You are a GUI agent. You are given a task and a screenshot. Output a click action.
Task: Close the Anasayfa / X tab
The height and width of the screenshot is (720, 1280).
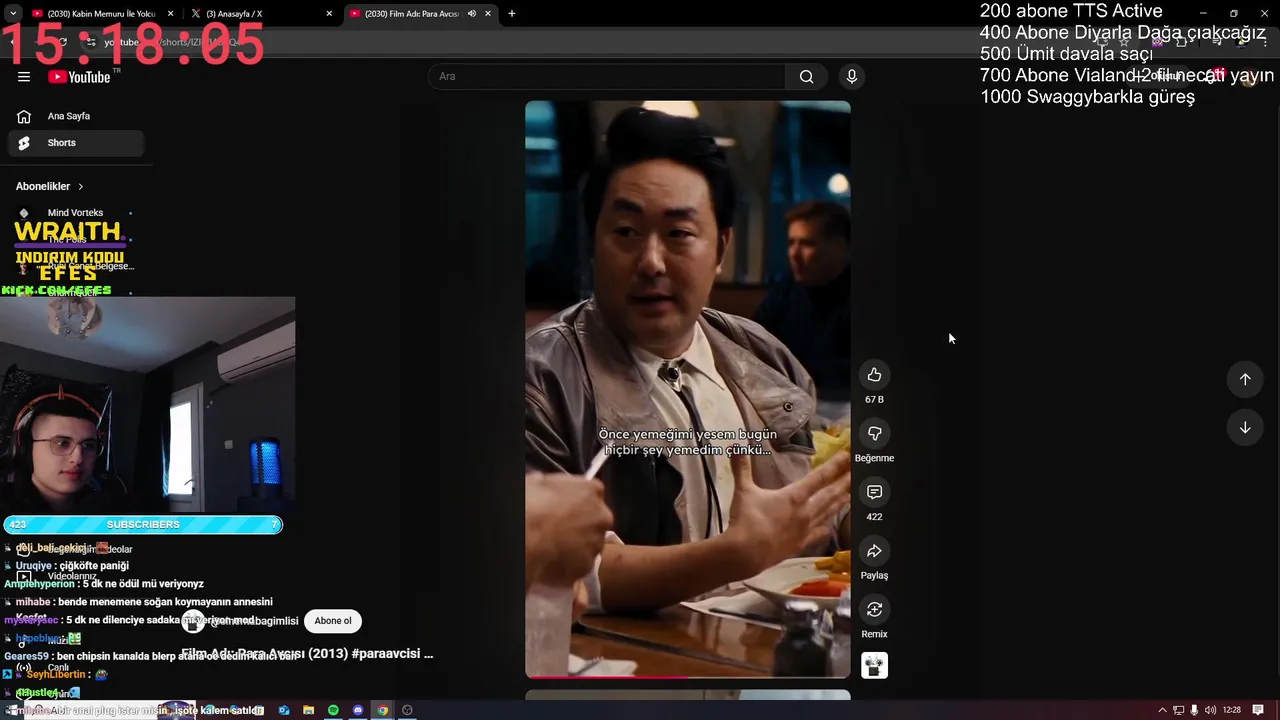(330, 14)
